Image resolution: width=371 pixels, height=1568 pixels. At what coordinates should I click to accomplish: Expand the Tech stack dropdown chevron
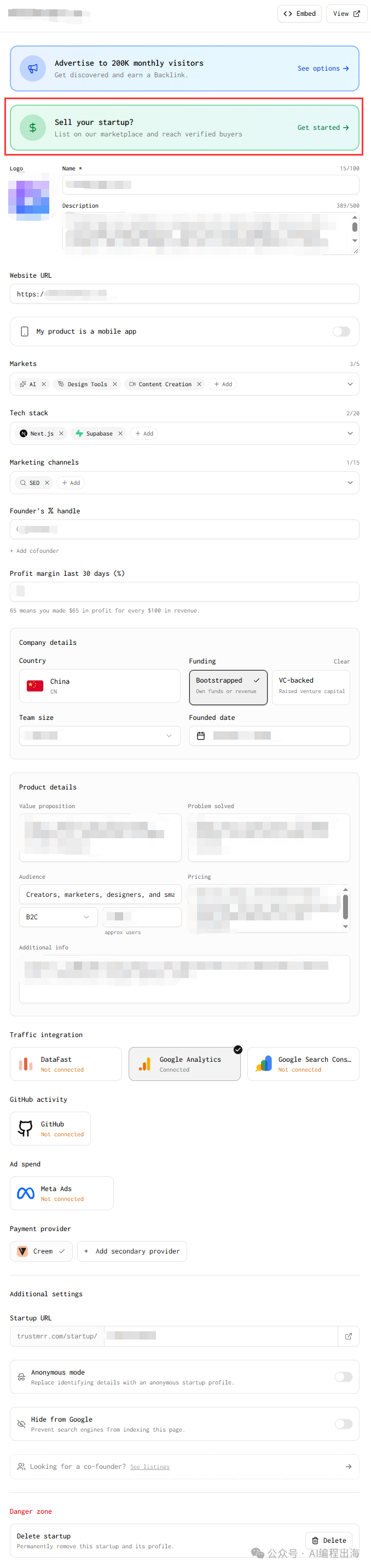coord(350,433)
